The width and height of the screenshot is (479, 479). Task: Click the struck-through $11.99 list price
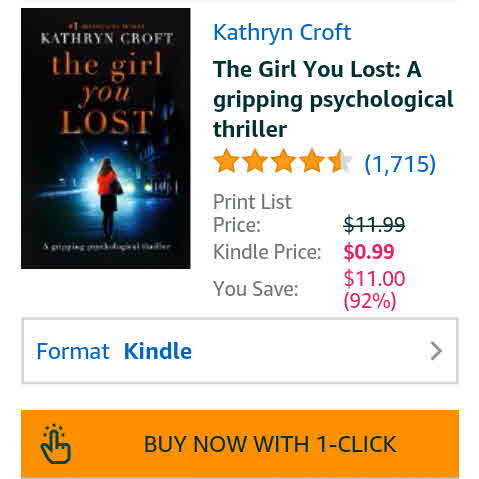374,224
